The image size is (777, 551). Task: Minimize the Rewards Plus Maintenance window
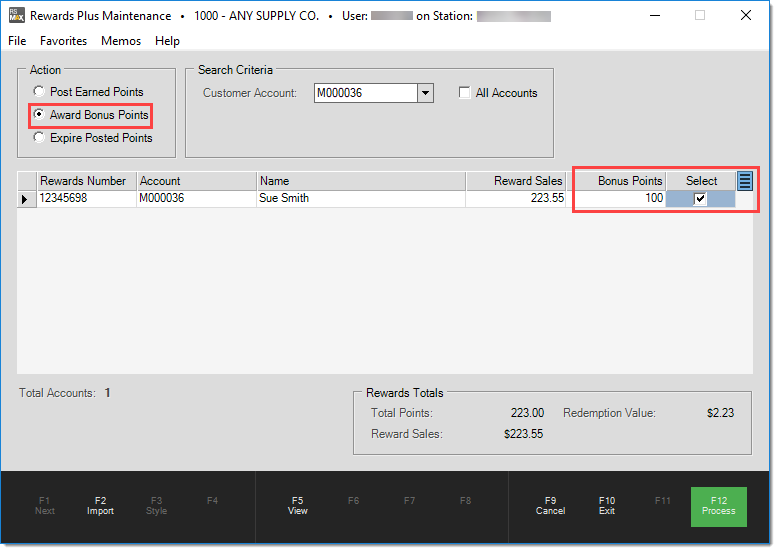click(x=655, y=15)
